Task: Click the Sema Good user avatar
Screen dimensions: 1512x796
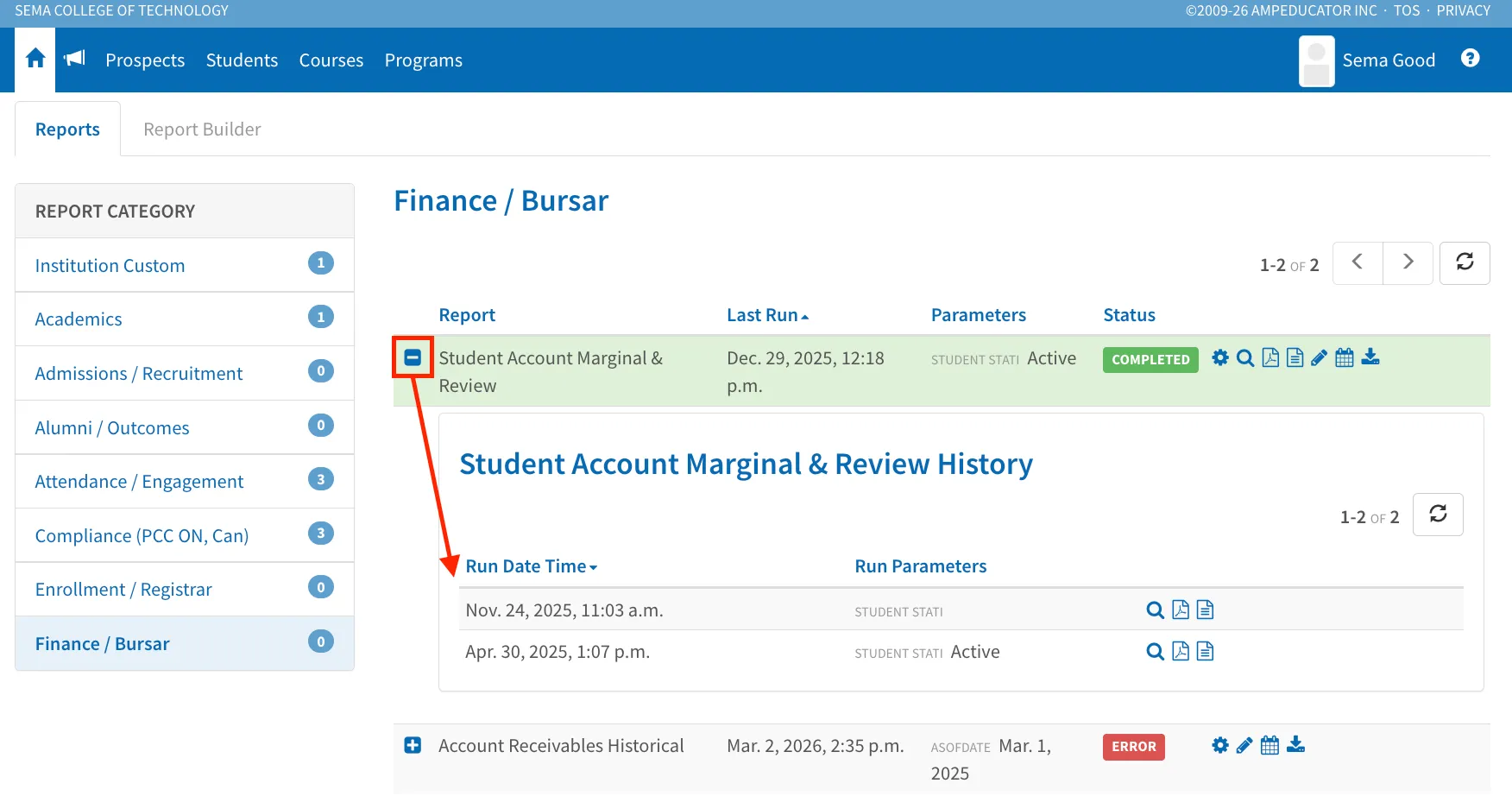Action: pyautogui.click(x=1317, y=60)
